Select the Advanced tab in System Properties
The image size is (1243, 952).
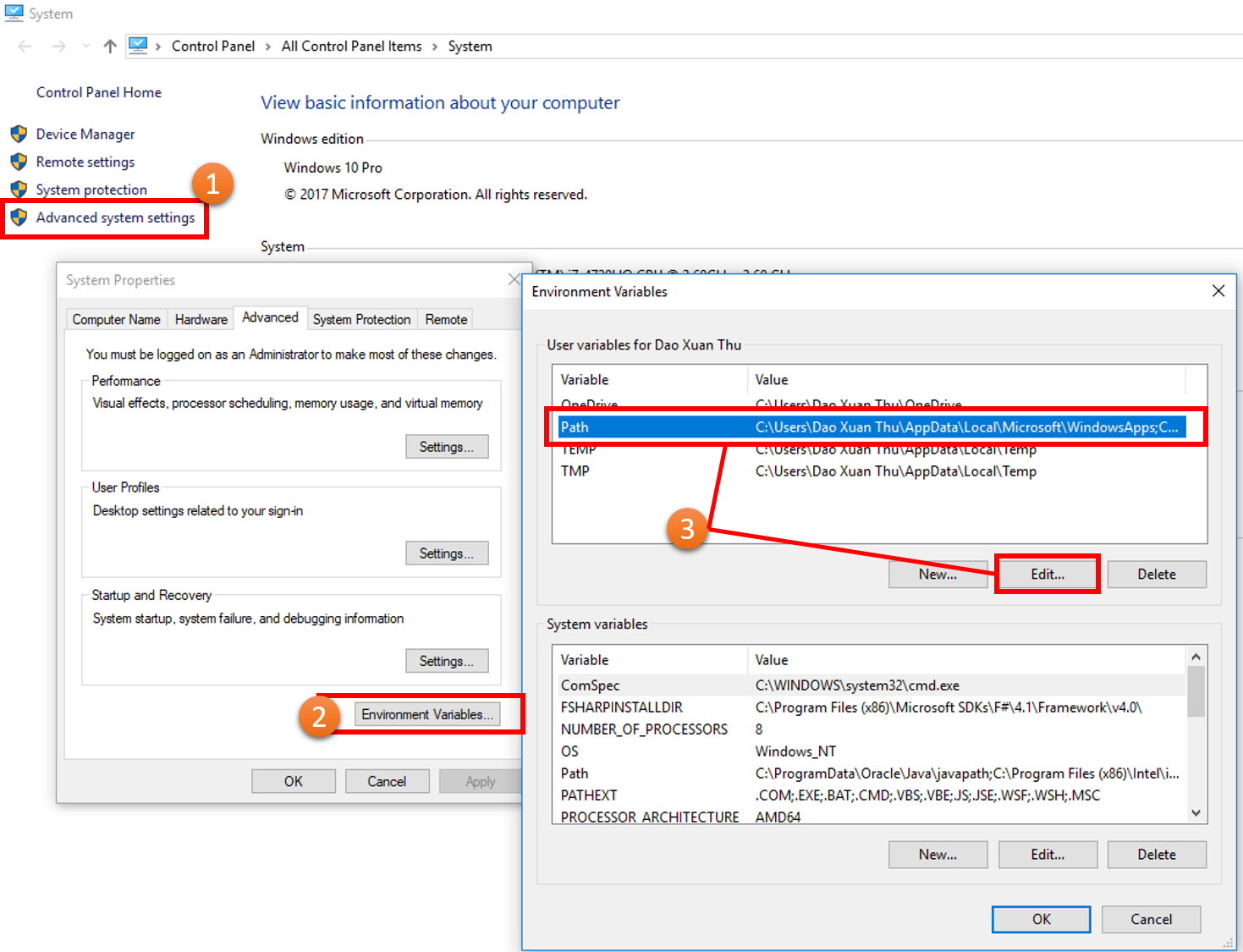pyautogui.click(x=270, y=317)
